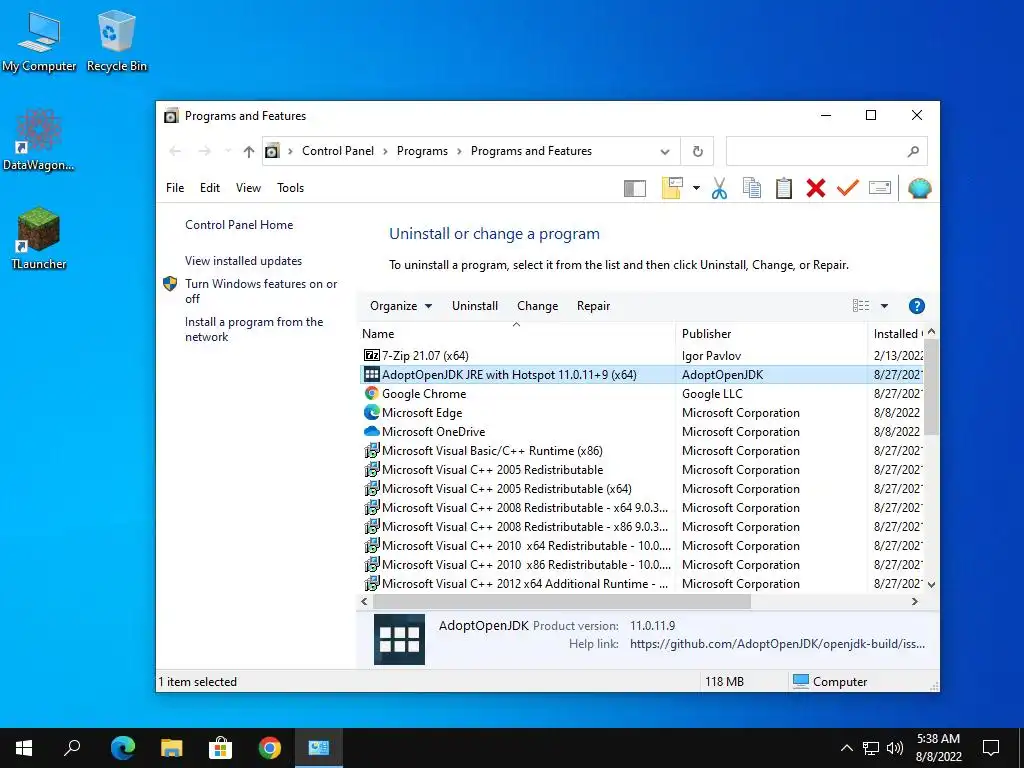Open the View menu
Image resolution: width=1024 pixels, height=768 pixels.
coord(248,188)
